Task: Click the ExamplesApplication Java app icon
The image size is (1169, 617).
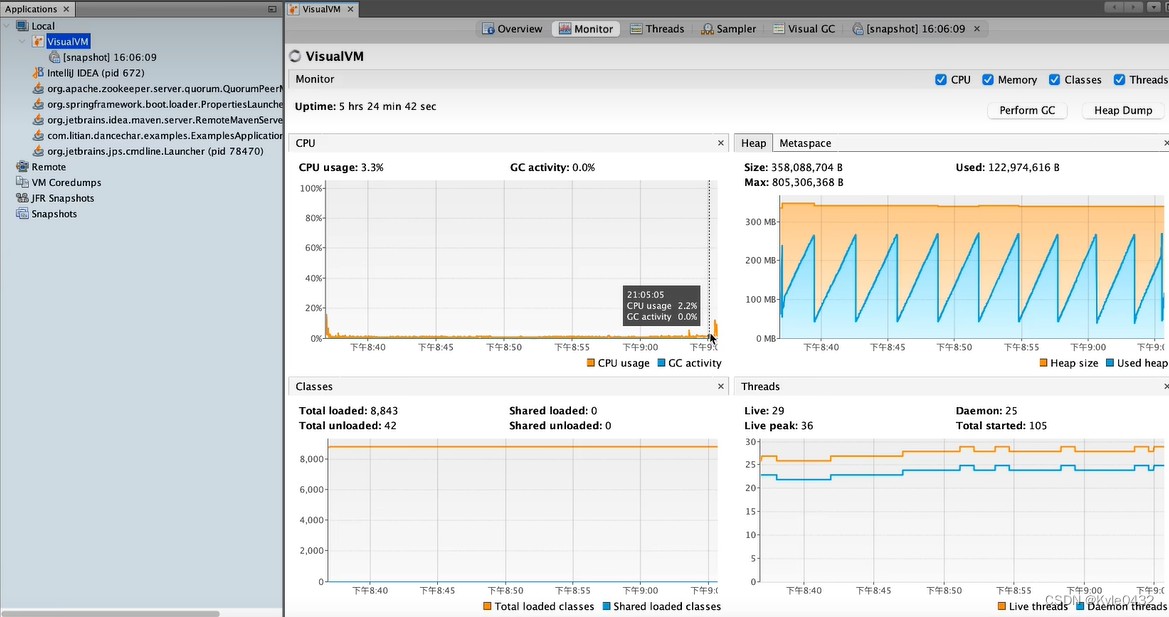Action: 38,136
